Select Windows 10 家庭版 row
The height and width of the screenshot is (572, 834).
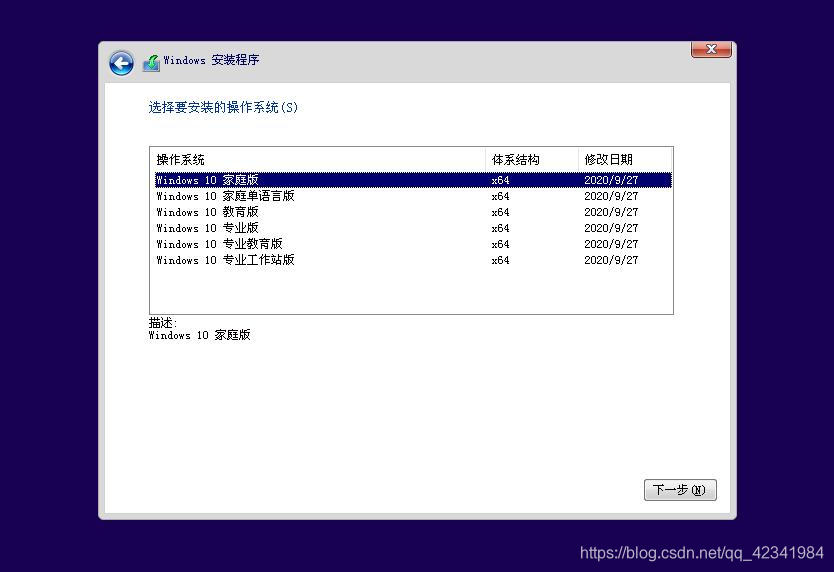pos(413,180)
